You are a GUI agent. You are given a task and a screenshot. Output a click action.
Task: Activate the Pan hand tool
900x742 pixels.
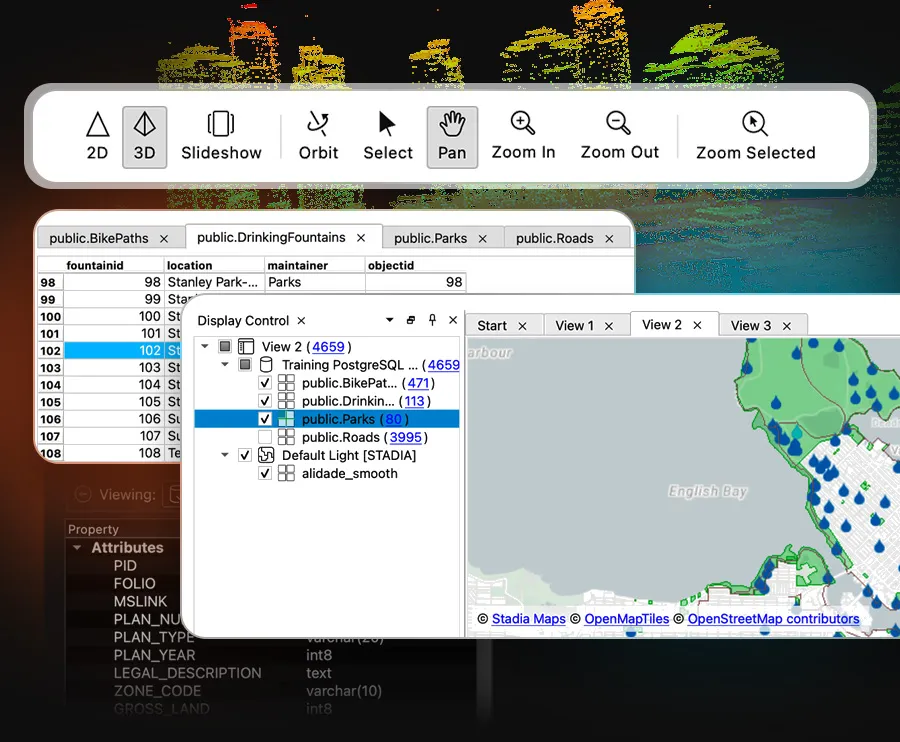click(452, 137)
